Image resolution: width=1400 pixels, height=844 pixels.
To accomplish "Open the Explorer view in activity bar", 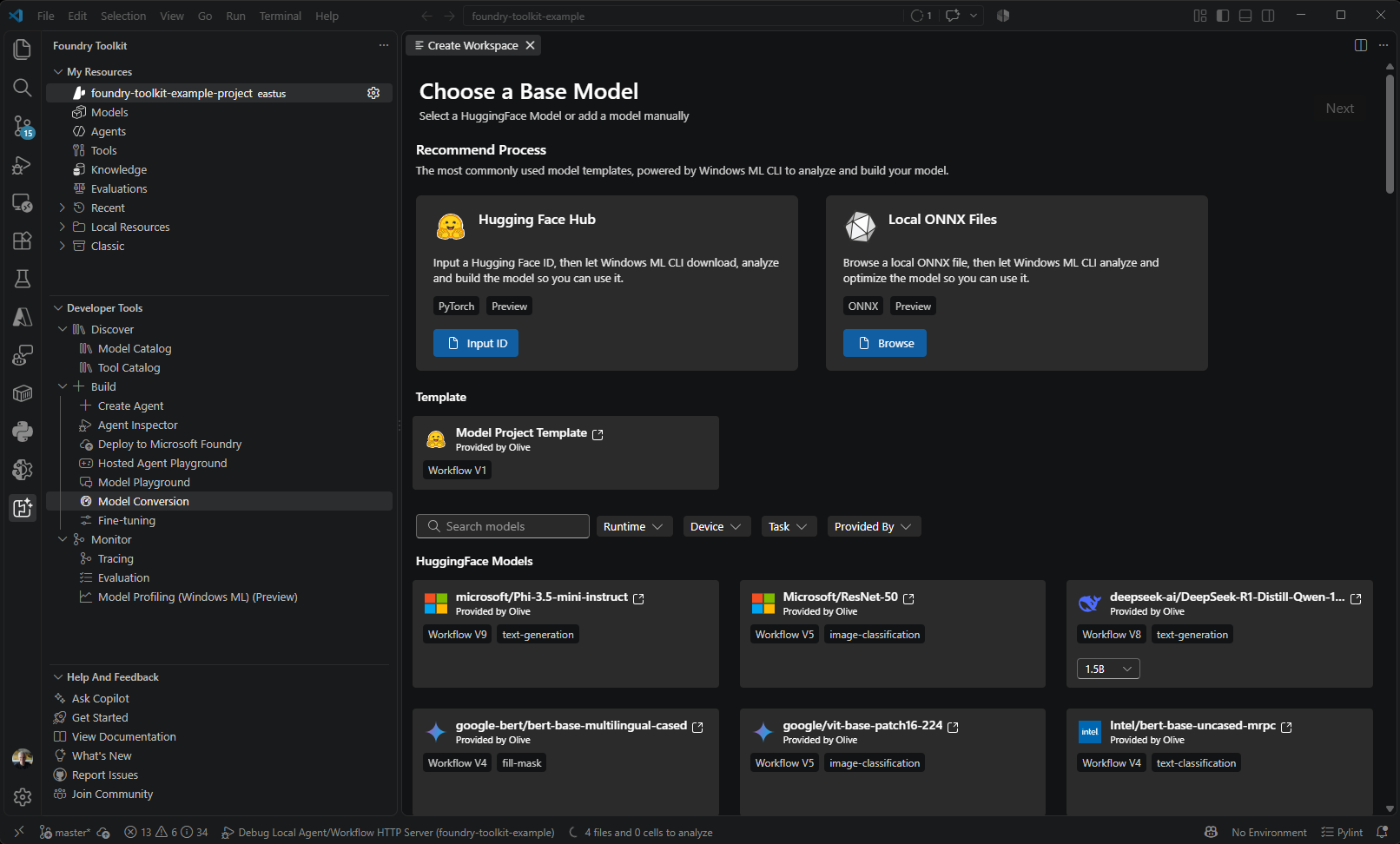I will (x=23, y=49).
